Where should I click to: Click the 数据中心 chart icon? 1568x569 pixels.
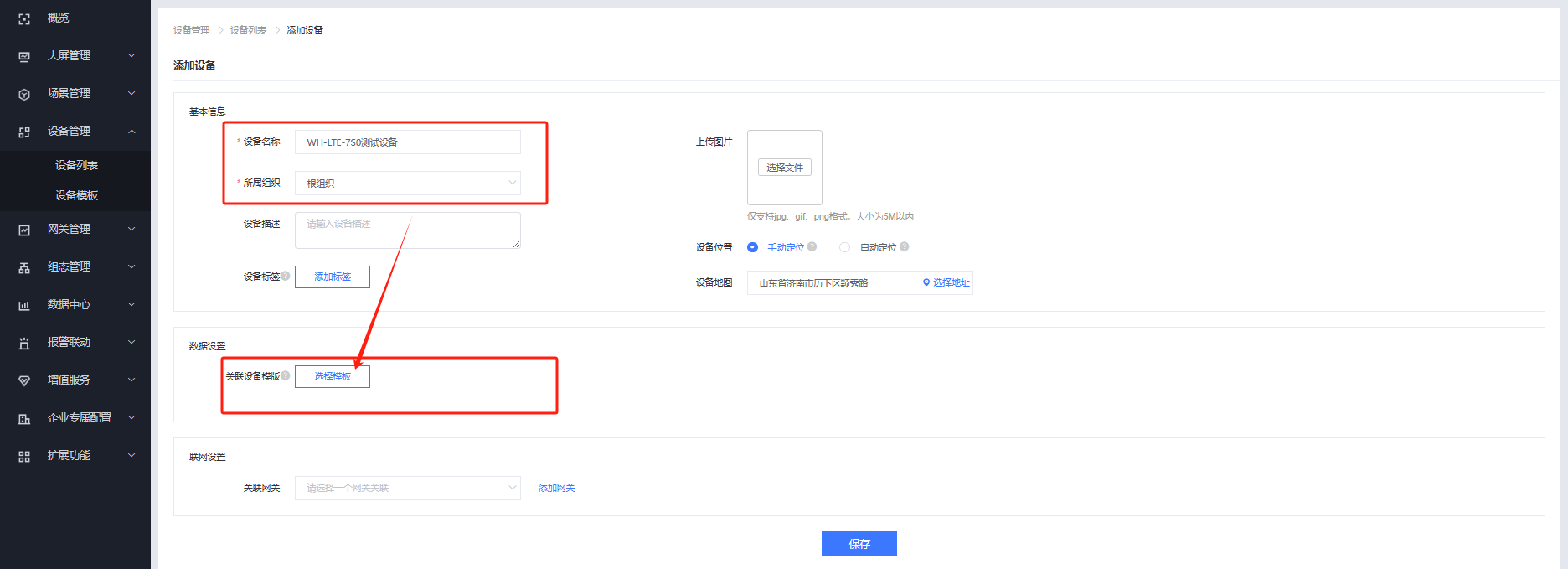point(24,305)
